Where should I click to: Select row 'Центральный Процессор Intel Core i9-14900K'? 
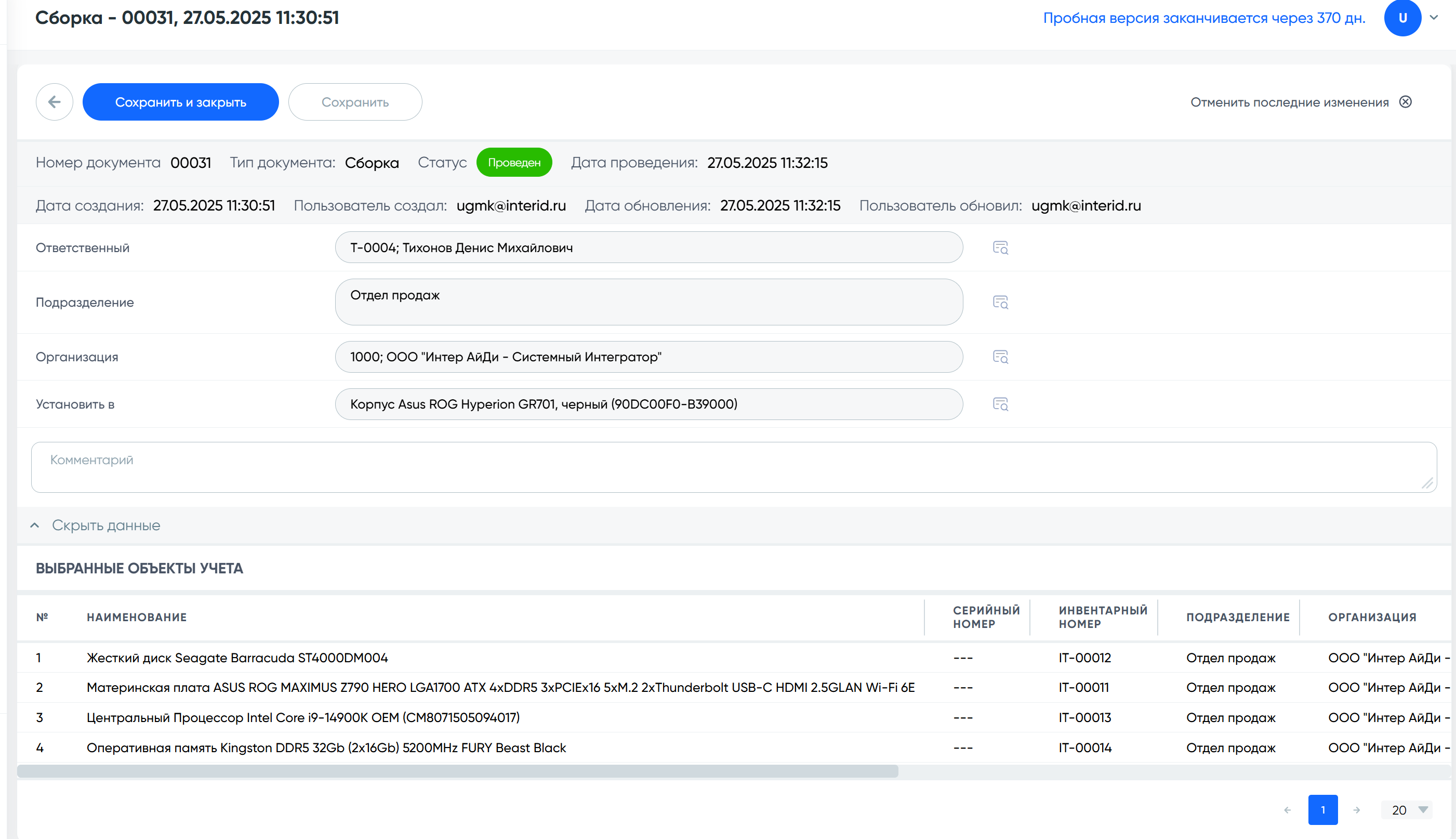click(734, 717)
